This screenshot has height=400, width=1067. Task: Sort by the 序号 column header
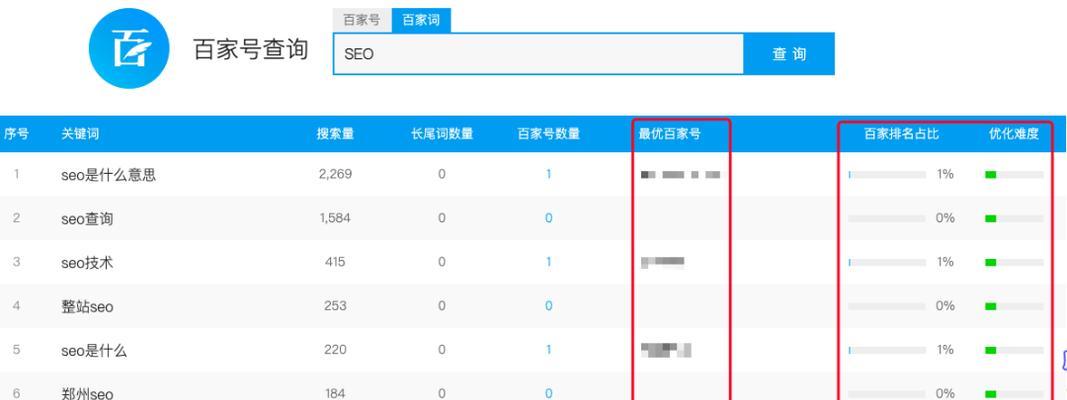(16, 134)
